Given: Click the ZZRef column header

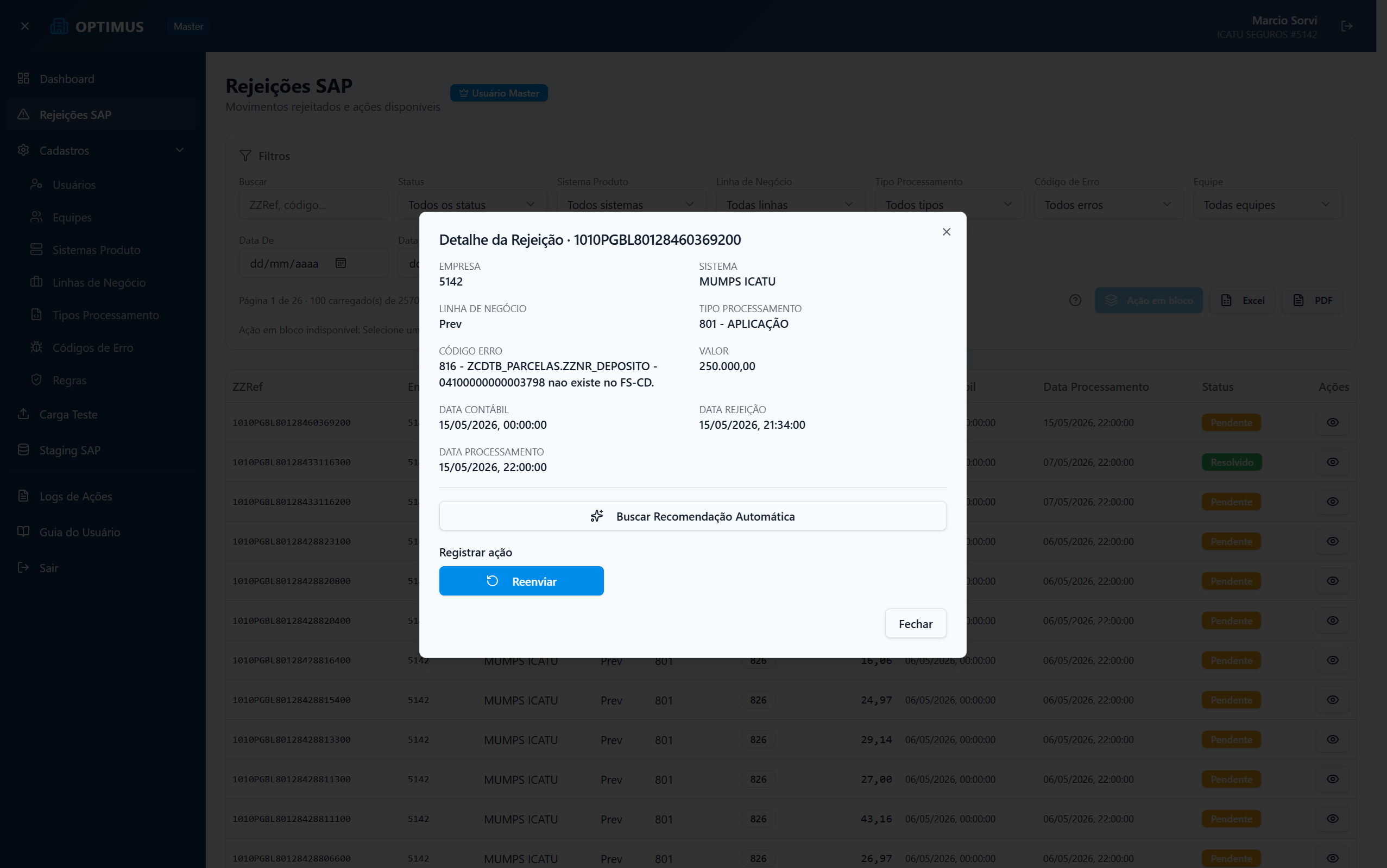Looking at the screenshot, I should click(248, 387).
